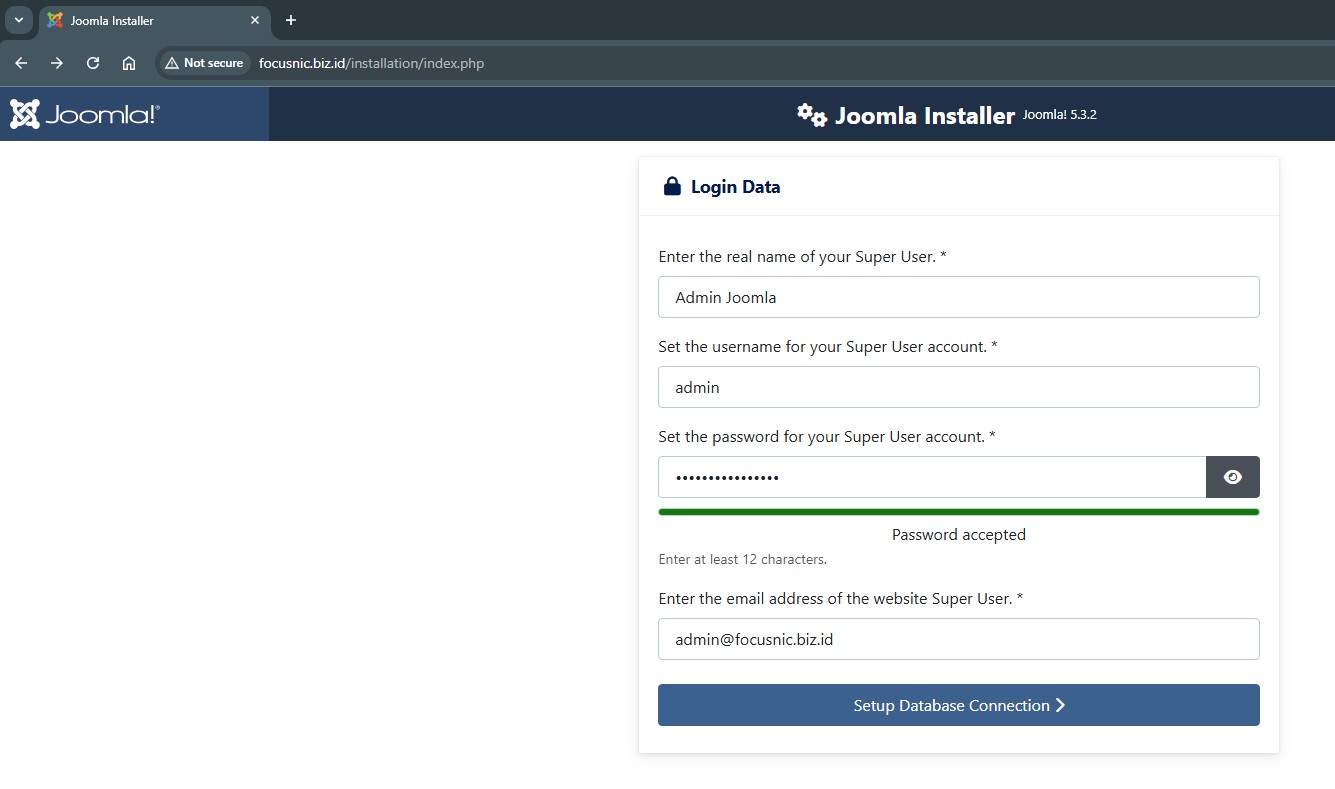Click the green password strength bar
The height and width of the screenshot is (789, 1335).
pos(958,512)
